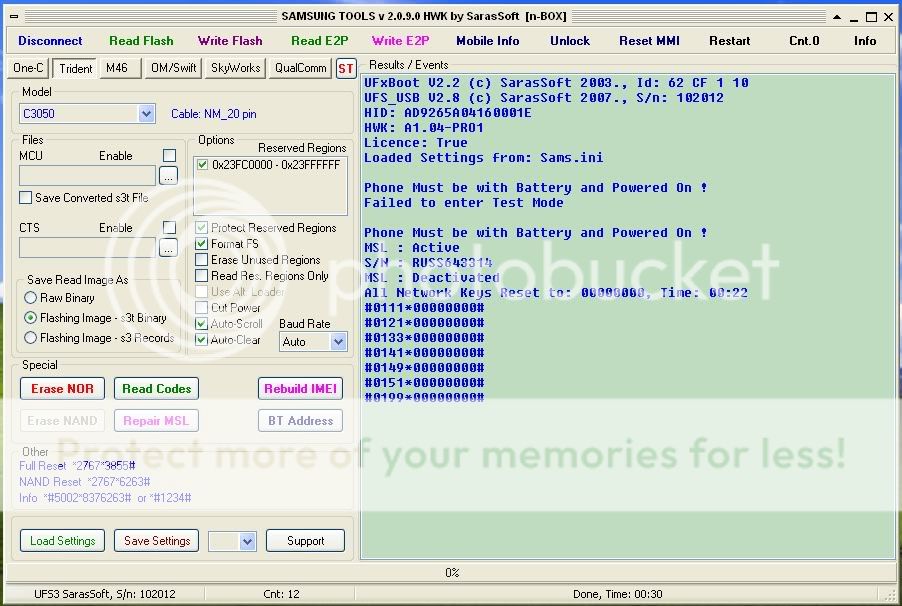This screenshot has width=902, height=606.
Task: Click Disconnect in the toolbar
Action: click(x=50, y=41)
